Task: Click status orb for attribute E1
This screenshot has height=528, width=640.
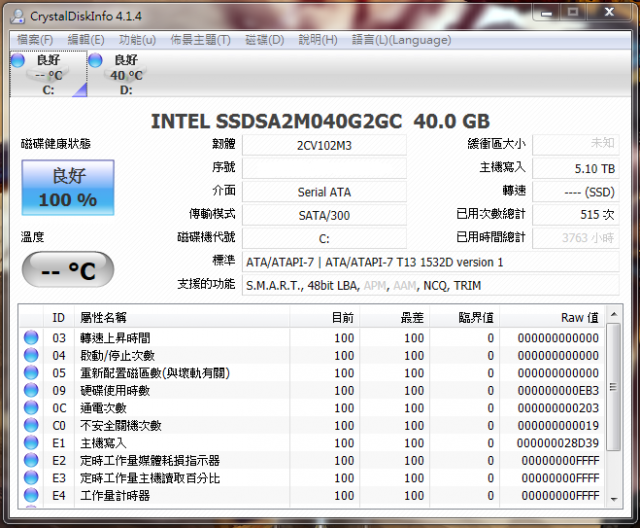Action: [31, 443]
